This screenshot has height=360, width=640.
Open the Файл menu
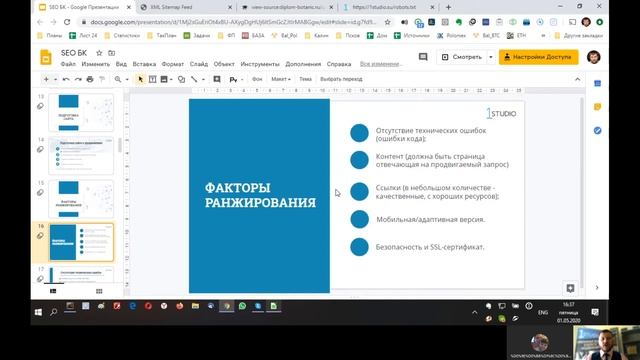click(68, 64)
